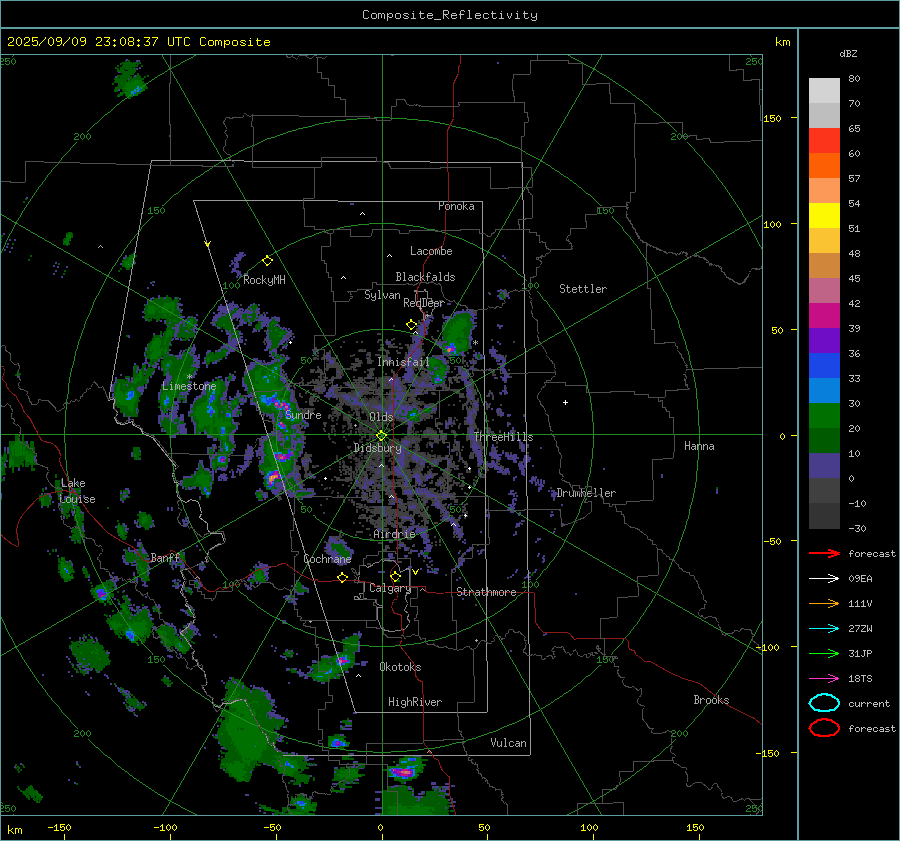Click the Calgary city label
The image size is (900, 841).
click(390, 588)
